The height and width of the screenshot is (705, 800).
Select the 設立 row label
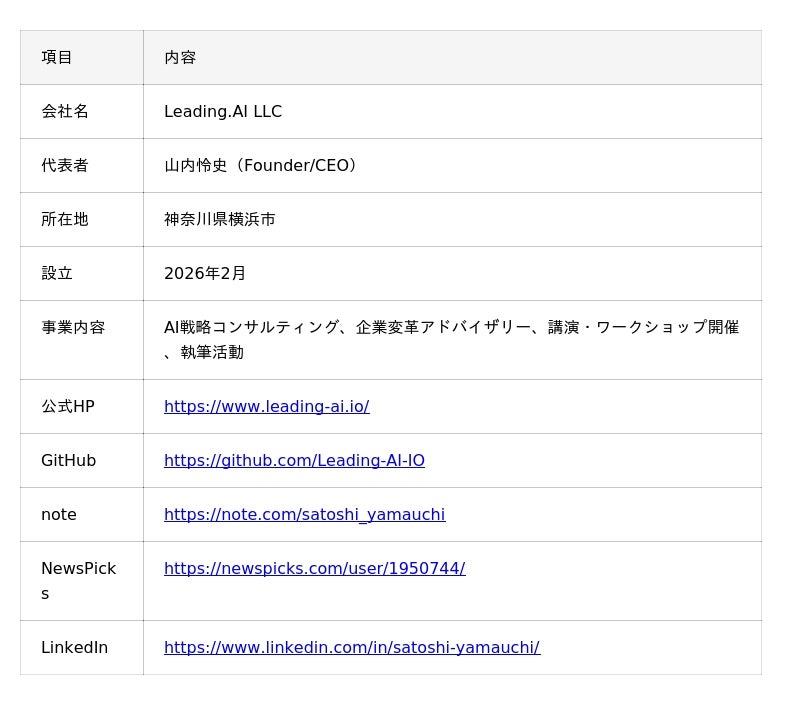click(57, 273)
